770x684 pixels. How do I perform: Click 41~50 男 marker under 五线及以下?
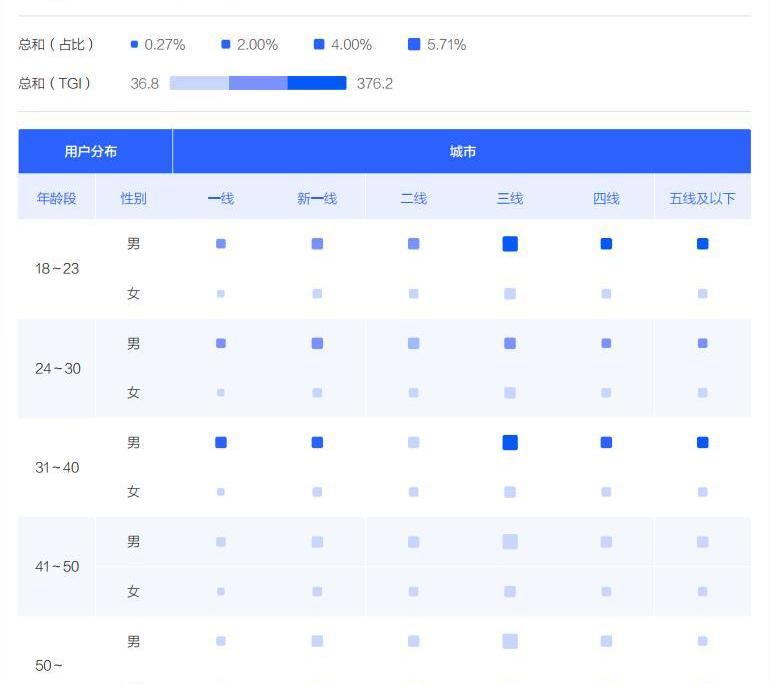click(x=702, y=542)
